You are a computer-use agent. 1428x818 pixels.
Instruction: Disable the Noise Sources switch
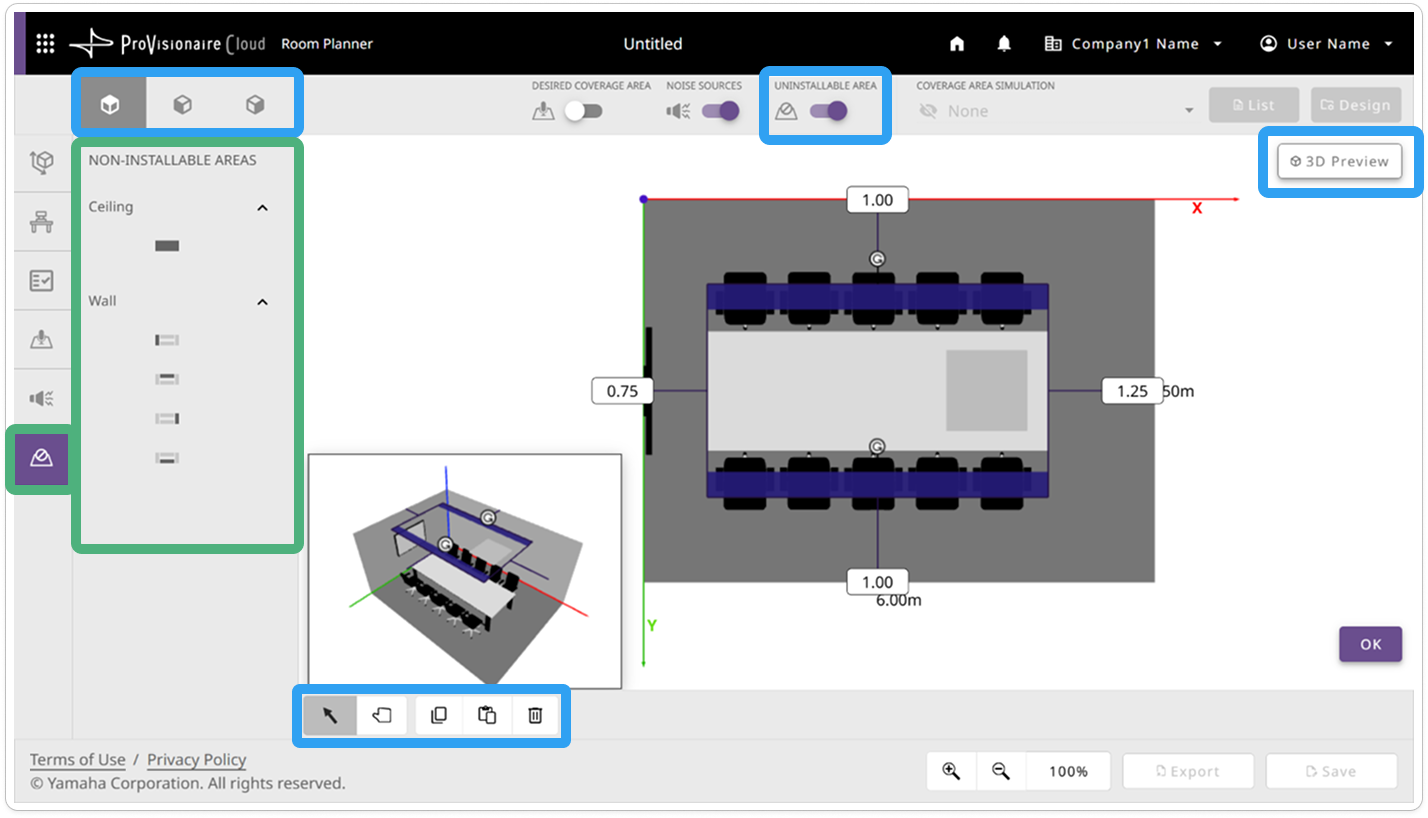(x=720, y=111)
